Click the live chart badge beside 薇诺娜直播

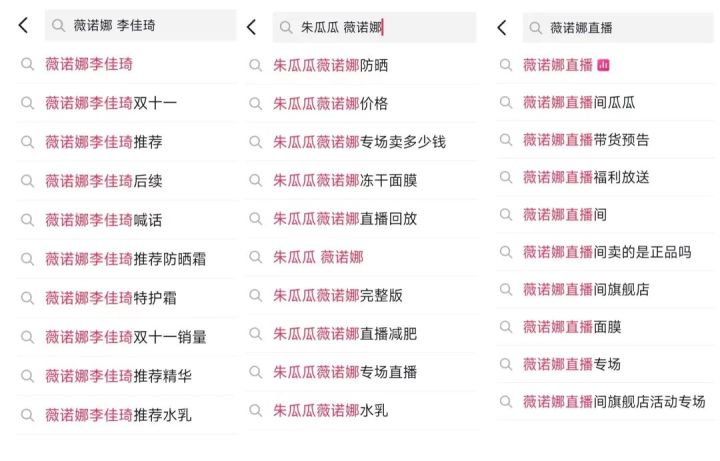click(603, 65)
